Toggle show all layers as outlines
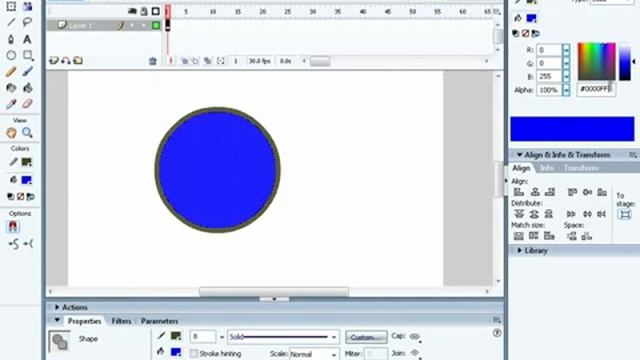The image size is (640, 360). coord(156,11)
